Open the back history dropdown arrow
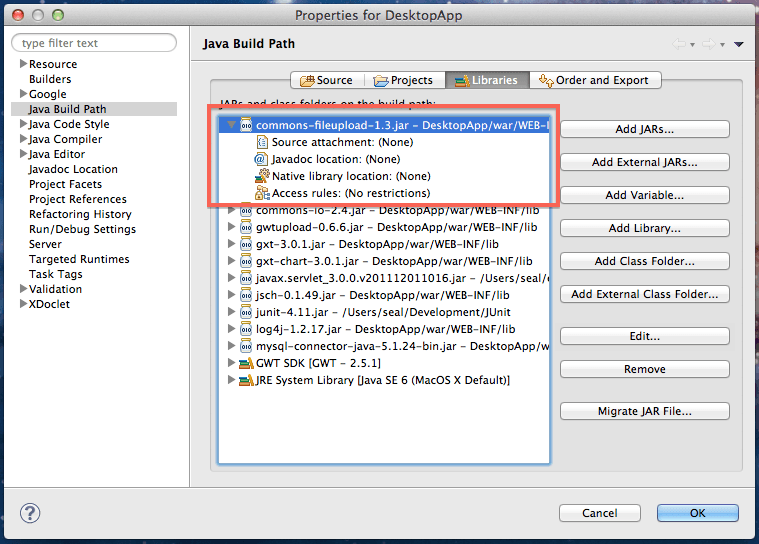Image resolution: width=759 pixels, height=544 pixels. (x=692, y=45)
